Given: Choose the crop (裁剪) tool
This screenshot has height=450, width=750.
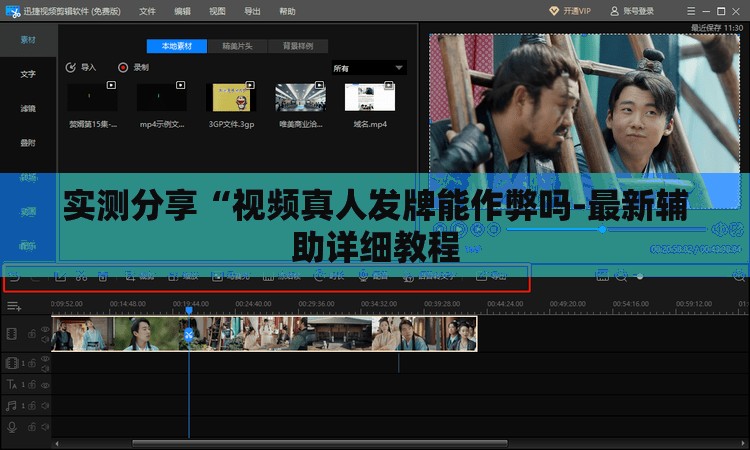Looking at the screenshot, I should [x=140, y=276].
